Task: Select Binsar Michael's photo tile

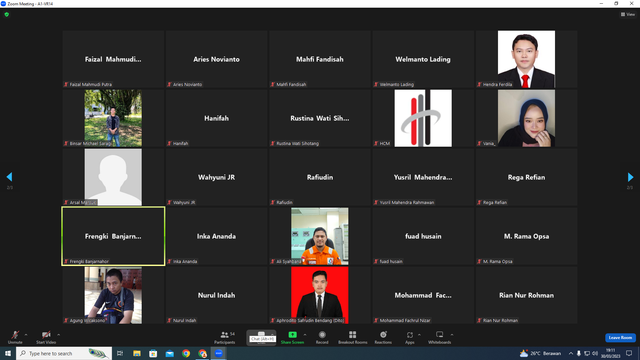Action: point(113,118)
